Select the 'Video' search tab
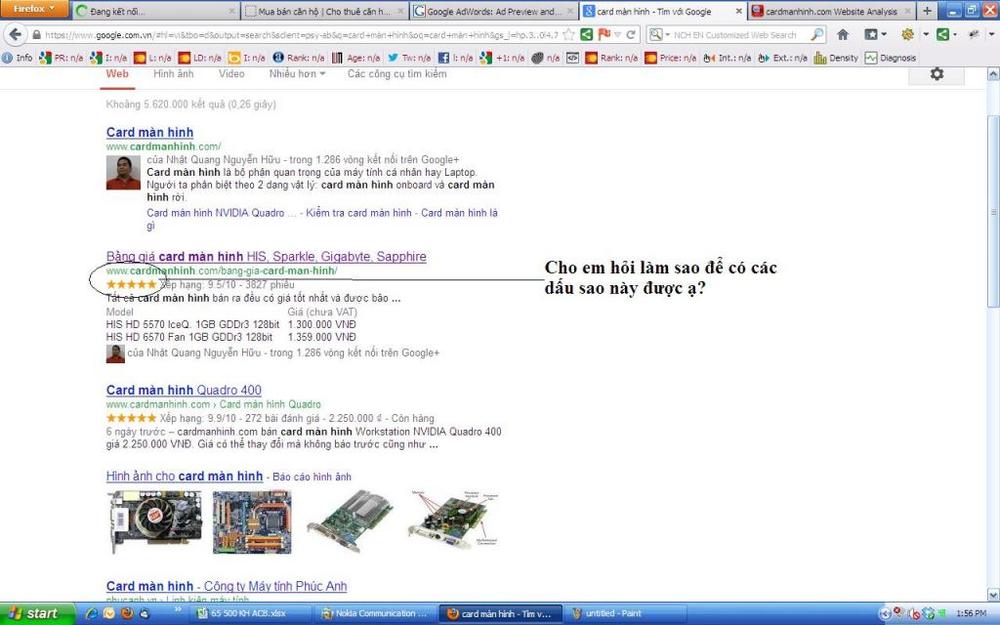The height and width of the screenshot is (625, 1000). point(232,74)
